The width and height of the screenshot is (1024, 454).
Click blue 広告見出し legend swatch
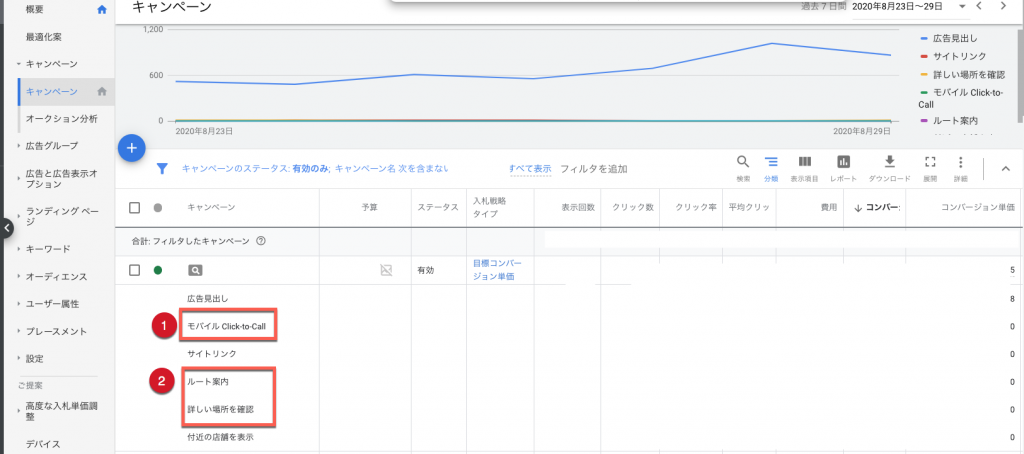923,39
